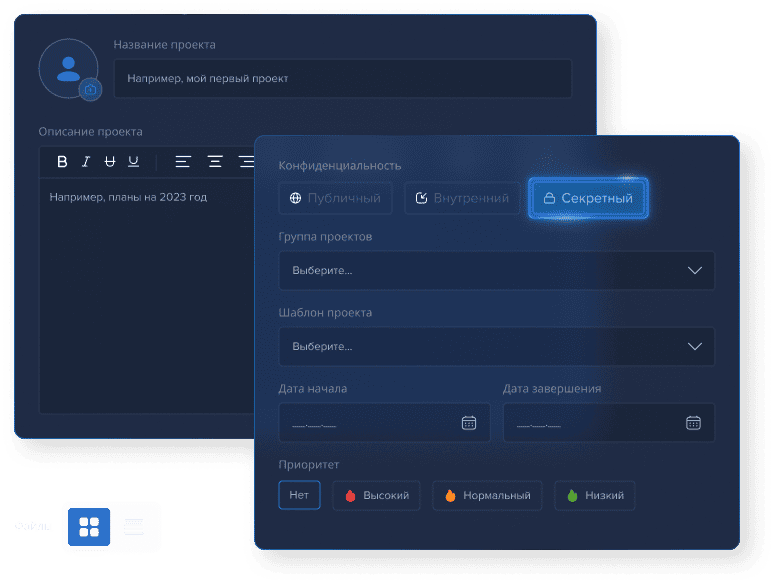774x584 pixels.
Task: Set priority to Высокий
Action: 376,495
